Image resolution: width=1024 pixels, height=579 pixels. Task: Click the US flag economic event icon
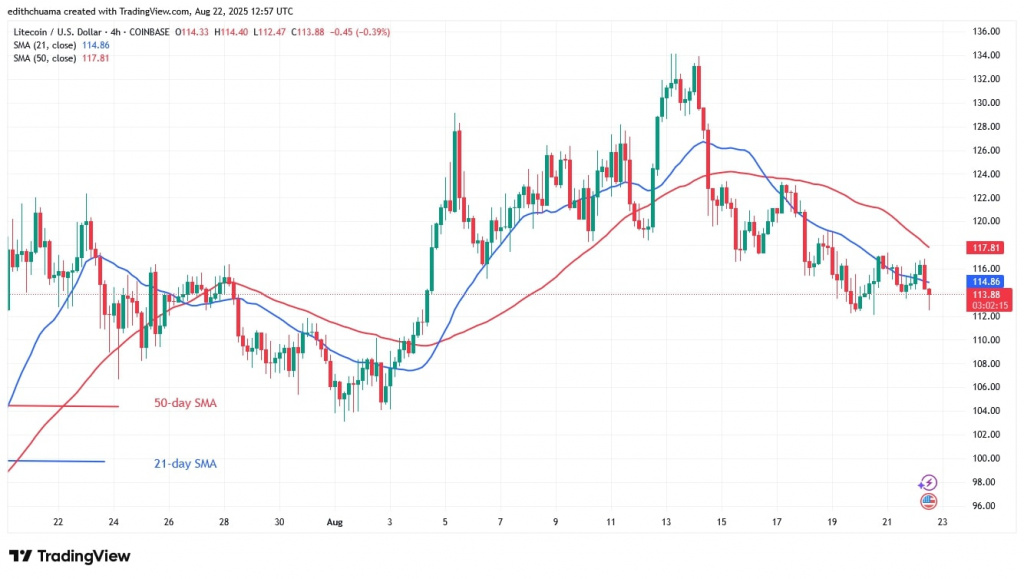[927, 501]
